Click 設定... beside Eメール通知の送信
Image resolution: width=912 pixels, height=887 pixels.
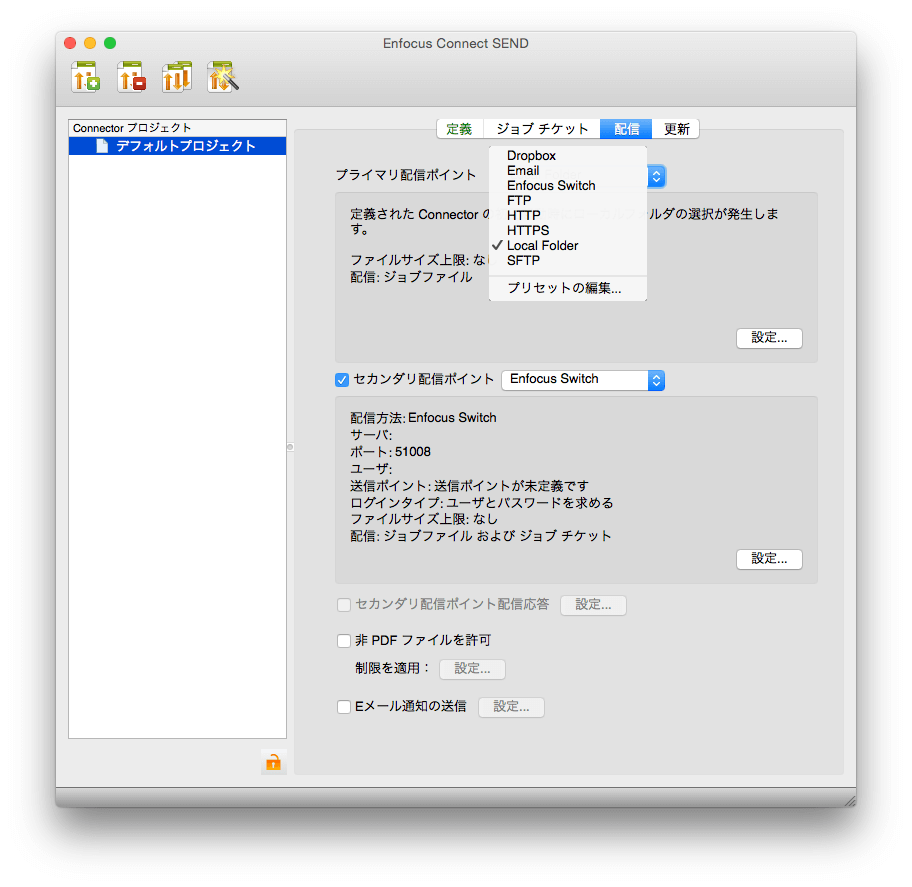(x=511, y=707)
